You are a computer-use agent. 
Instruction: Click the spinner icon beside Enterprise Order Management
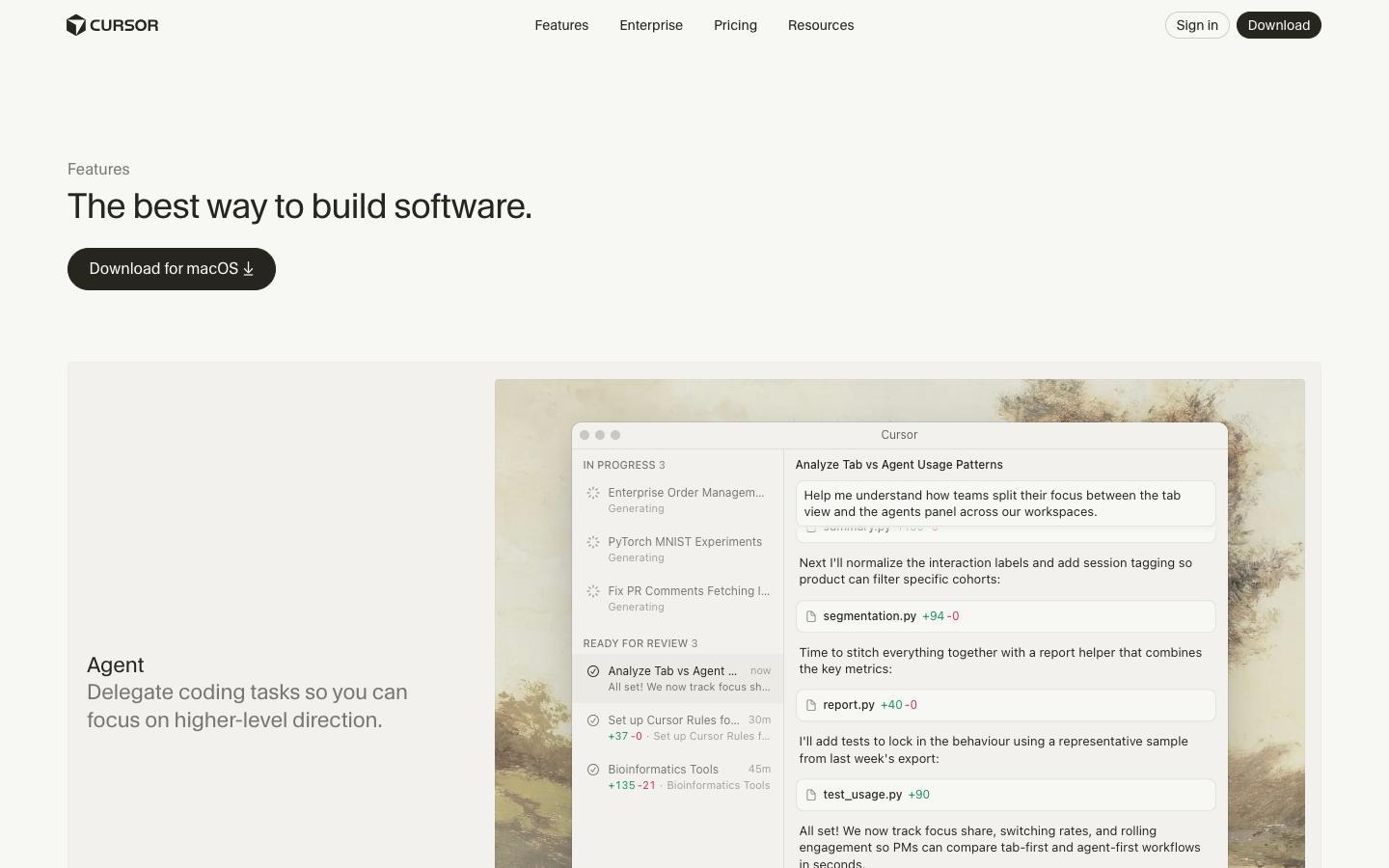593,493
